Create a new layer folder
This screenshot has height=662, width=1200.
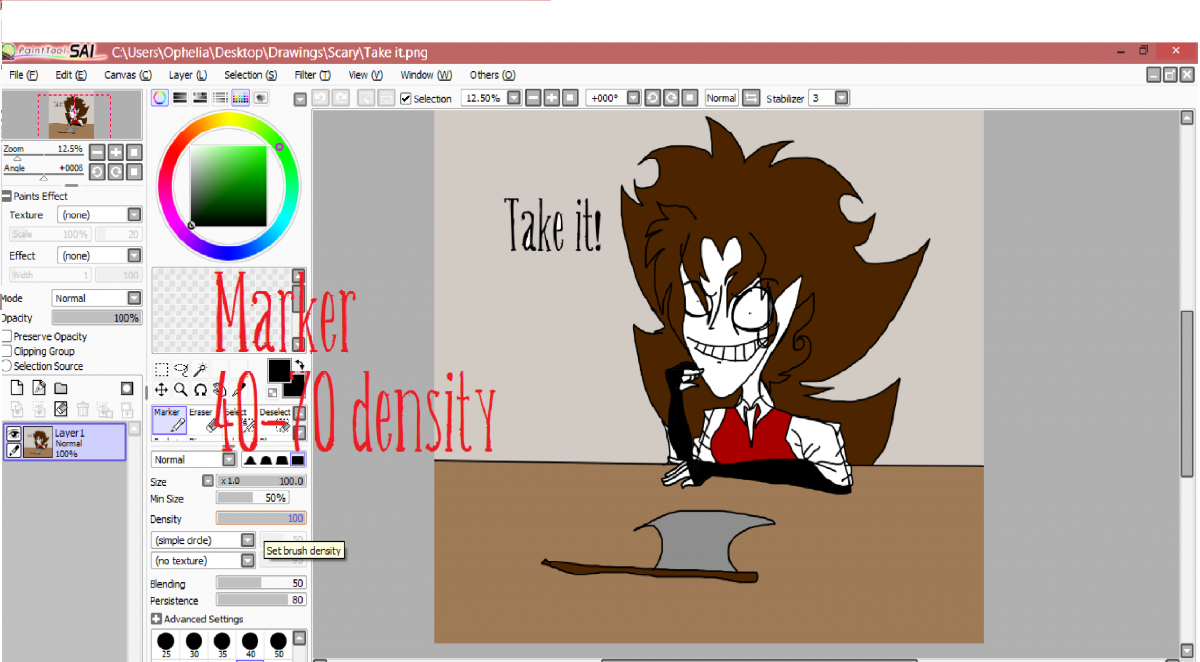pos(61,388)
